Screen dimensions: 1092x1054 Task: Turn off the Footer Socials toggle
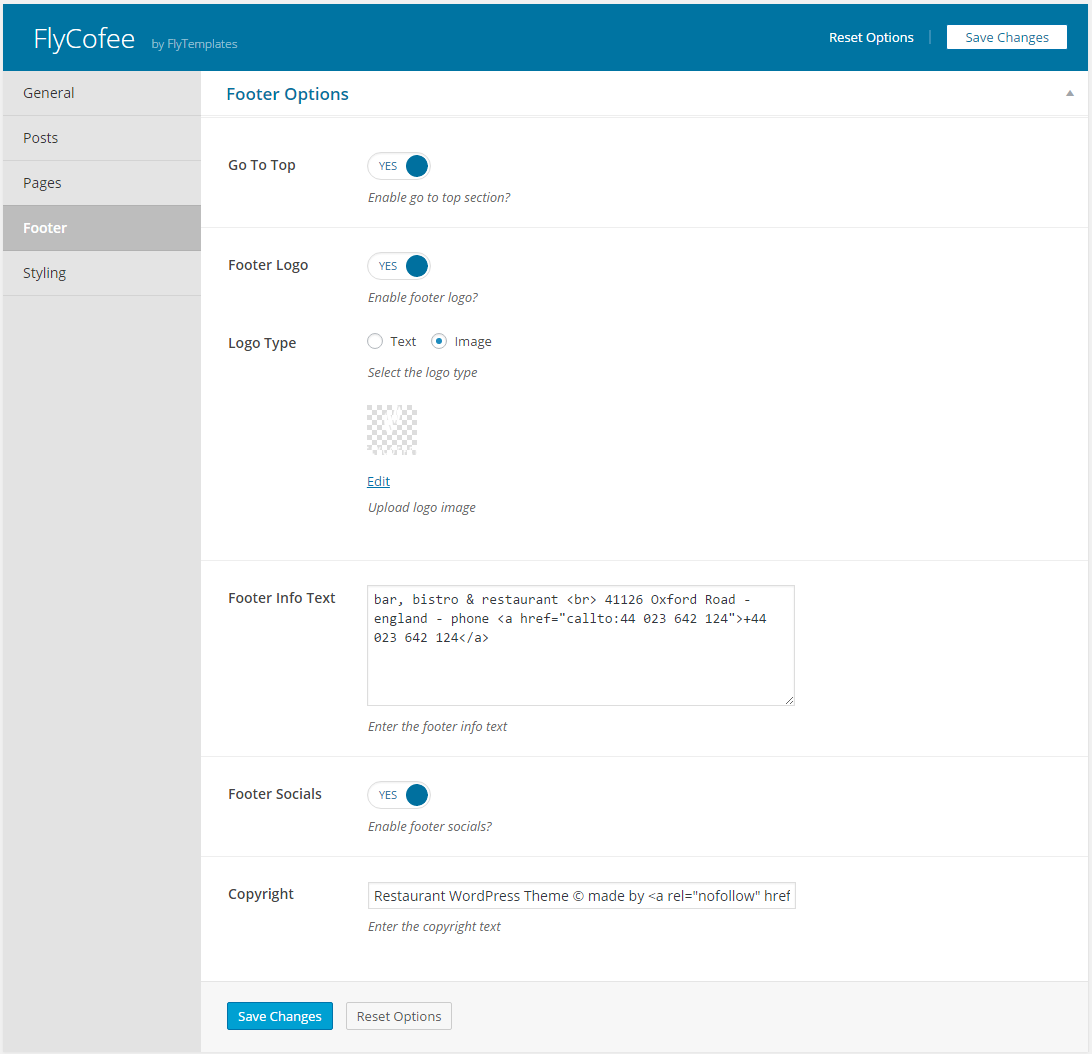(399, 795)
